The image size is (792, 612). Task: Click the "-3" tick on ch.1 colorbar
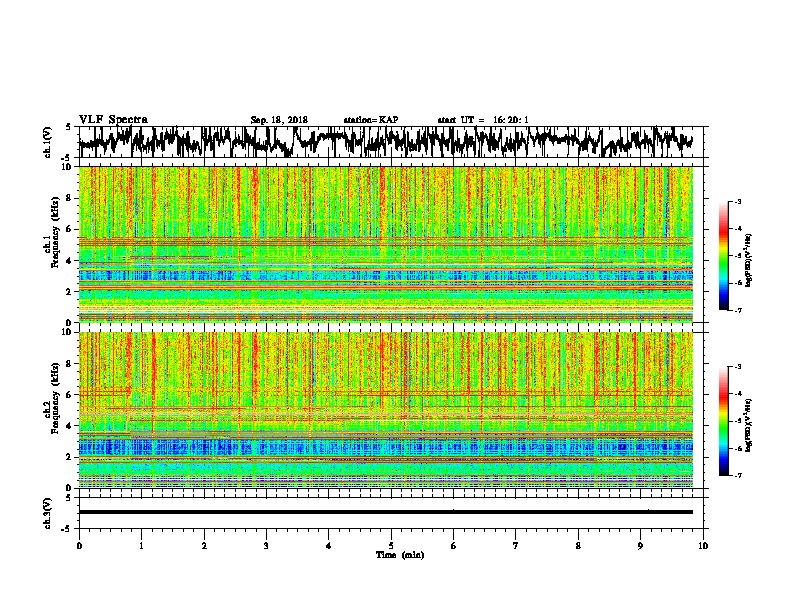click(738, 202)
